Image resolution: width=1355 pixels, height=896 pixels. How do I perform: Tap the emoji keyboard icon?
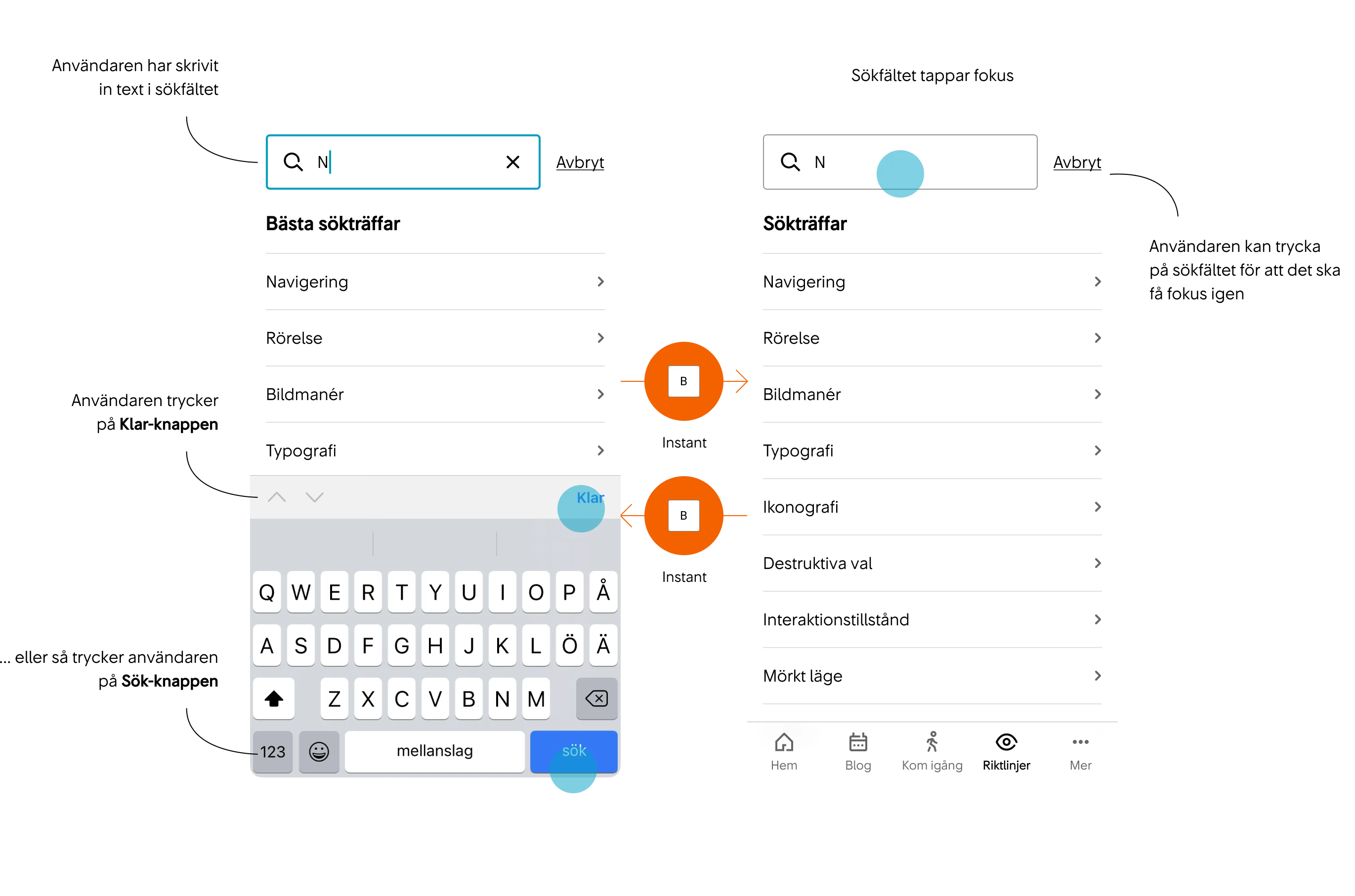[322, 751]
